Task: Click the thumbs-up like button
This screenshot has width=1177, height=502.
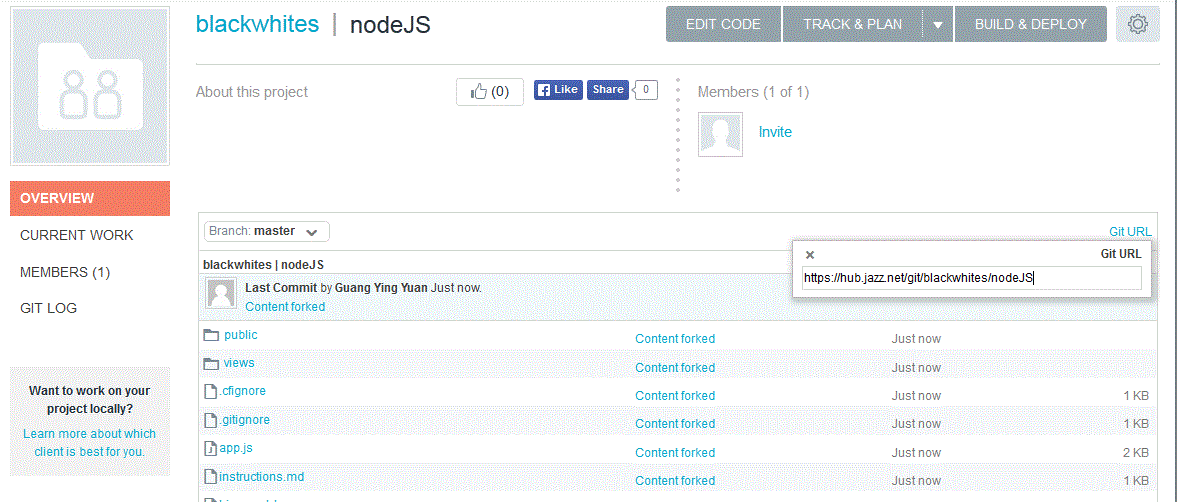Action: pos(489,92)
